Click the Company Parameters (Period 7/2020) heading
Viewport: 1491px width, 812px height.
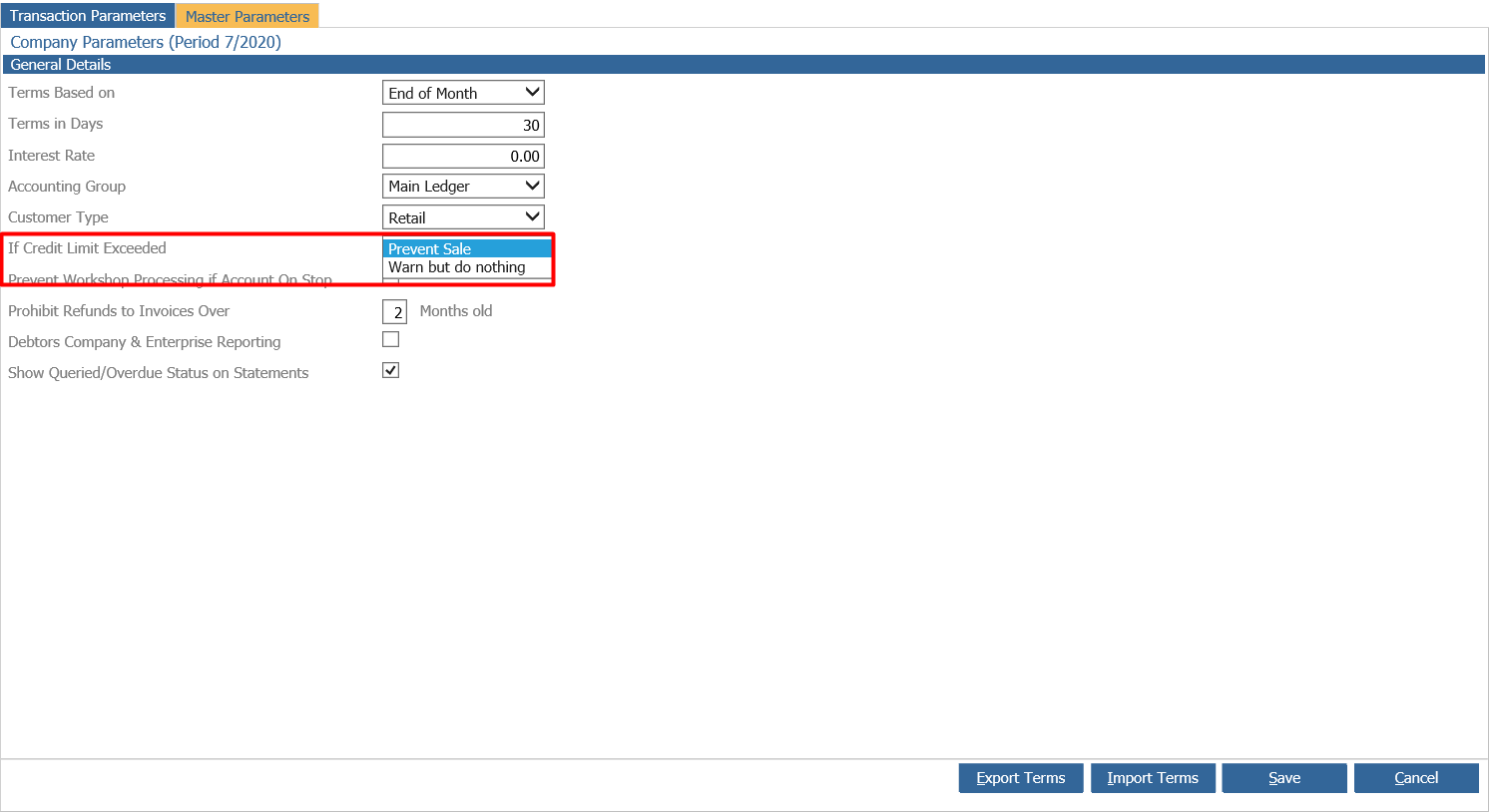click(146, 42)
